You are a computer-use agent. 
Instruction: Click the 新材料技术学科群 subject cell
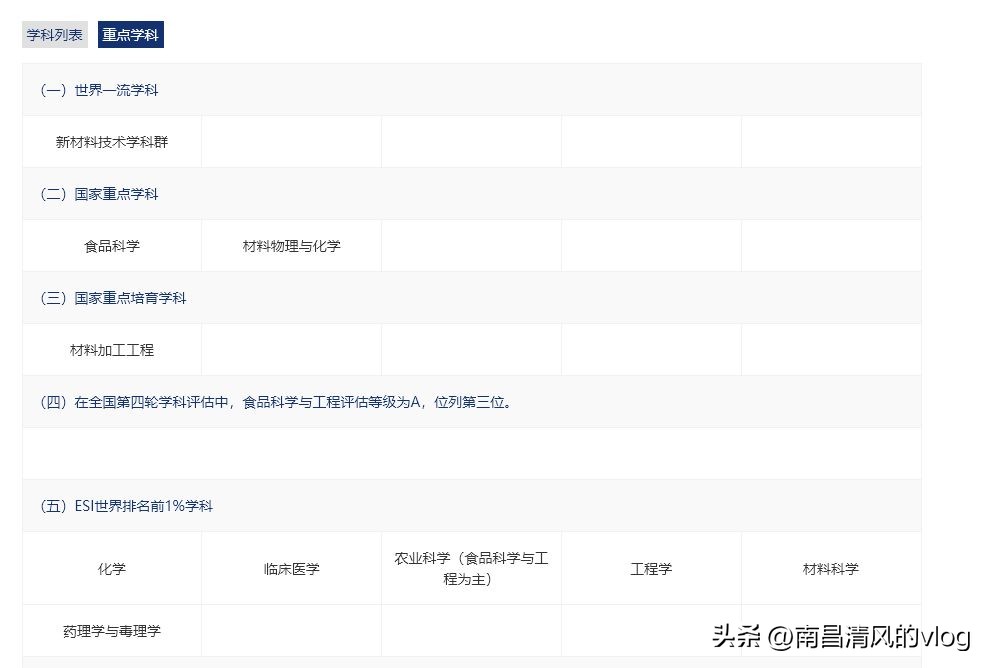(x=112, y=141)
